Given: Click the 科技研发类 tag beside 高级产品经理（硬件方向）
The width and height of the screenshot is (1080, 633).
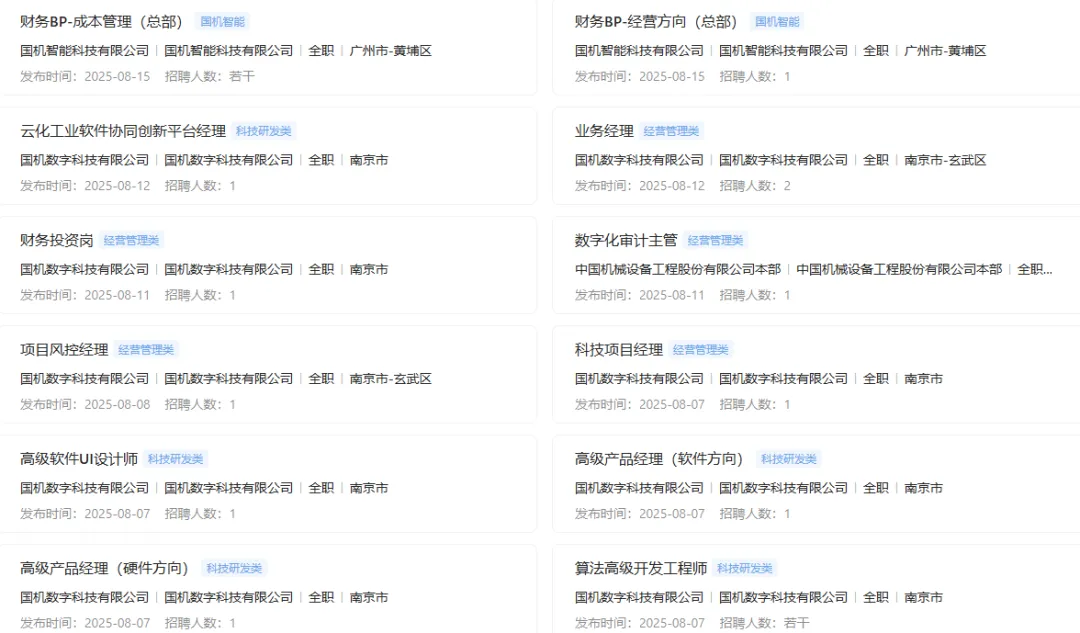Looking at the screenshot, I should [234, 568].
